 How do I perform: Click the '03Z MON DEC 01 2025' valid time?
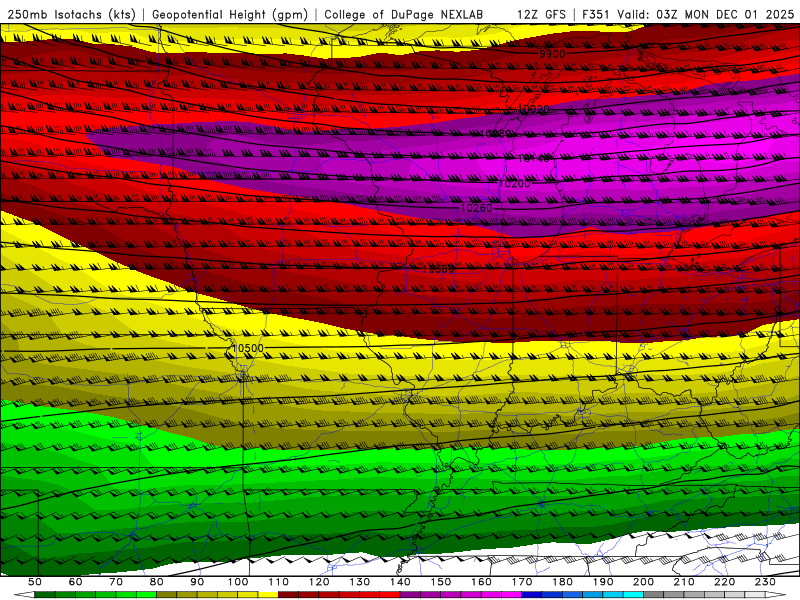(724, 15)
